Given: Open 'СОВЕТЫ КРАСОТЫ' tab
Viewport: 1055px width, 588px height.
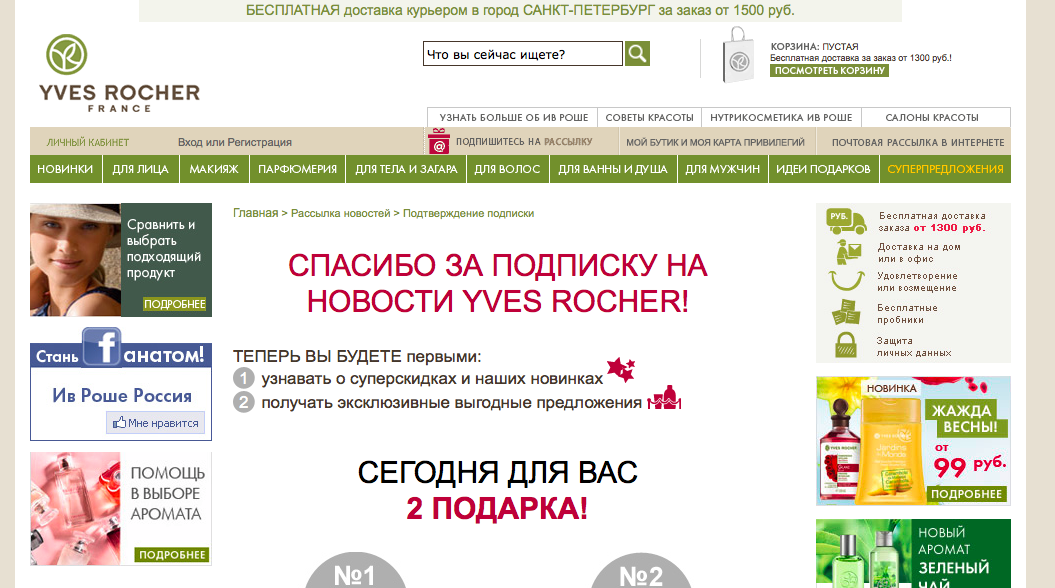Looking at the screenshot, I should (649, 117).
